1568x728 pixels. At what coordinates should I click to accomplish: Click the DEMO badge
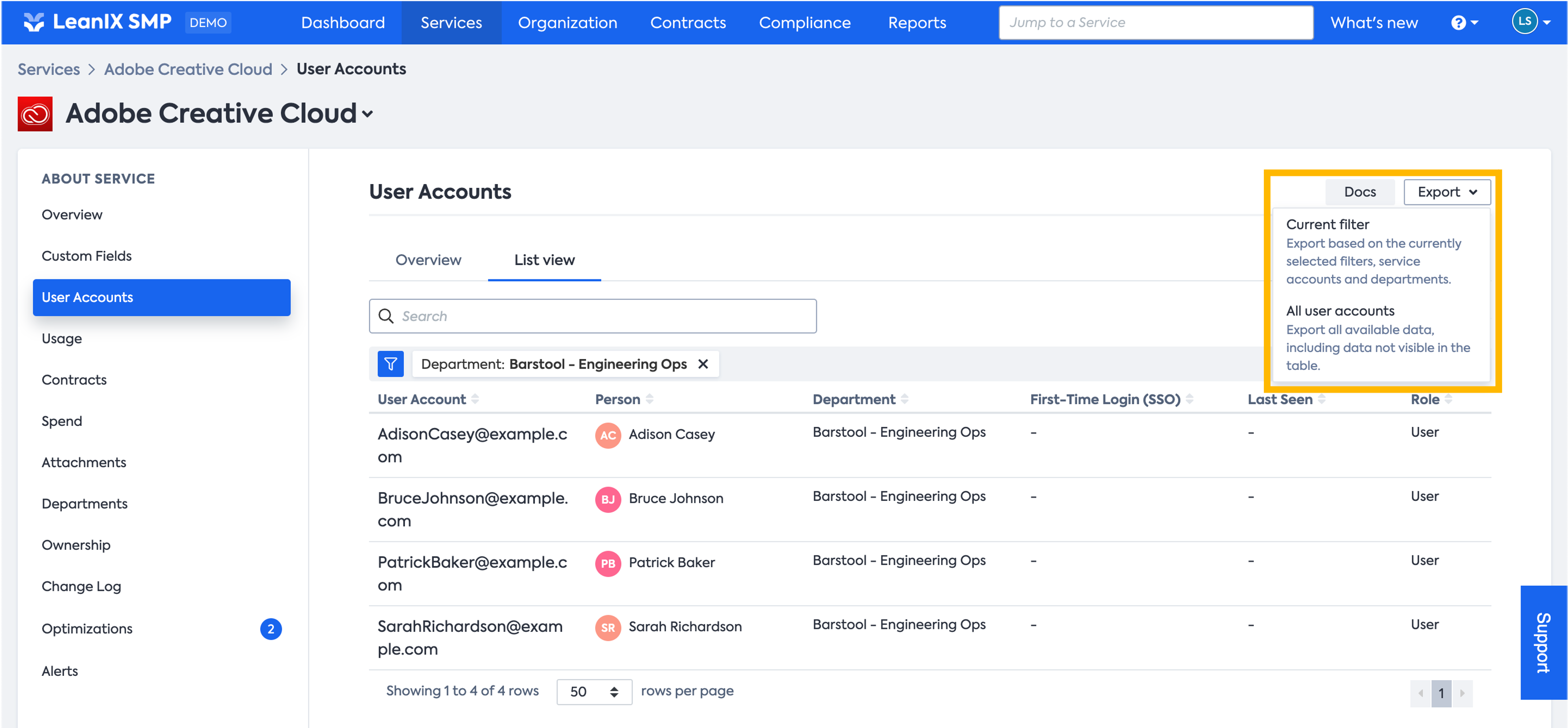207,22
